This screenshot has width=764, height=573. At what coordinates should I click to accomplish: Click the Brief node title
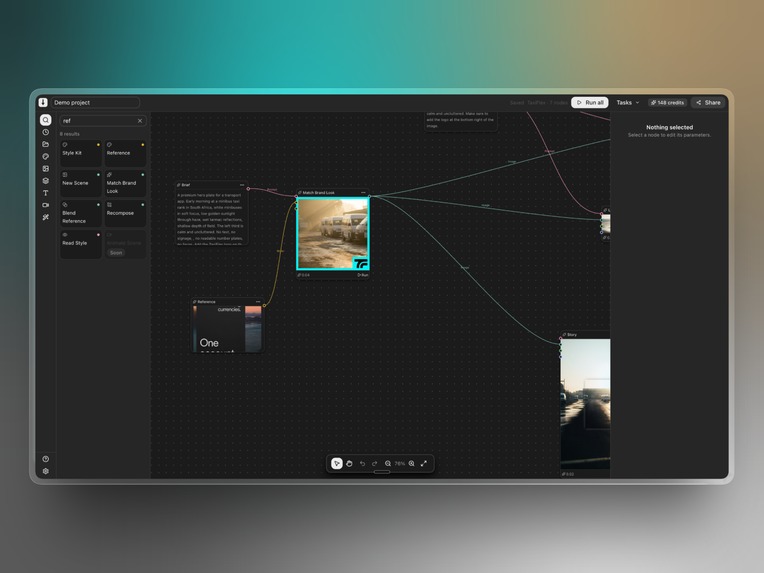(186, 185)
